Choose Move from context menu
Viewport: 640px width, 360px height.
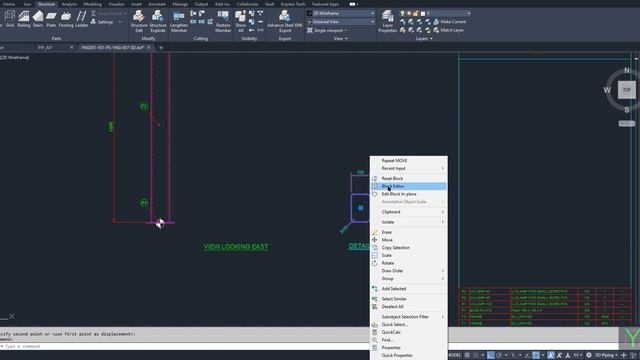[x=409, y=240]
